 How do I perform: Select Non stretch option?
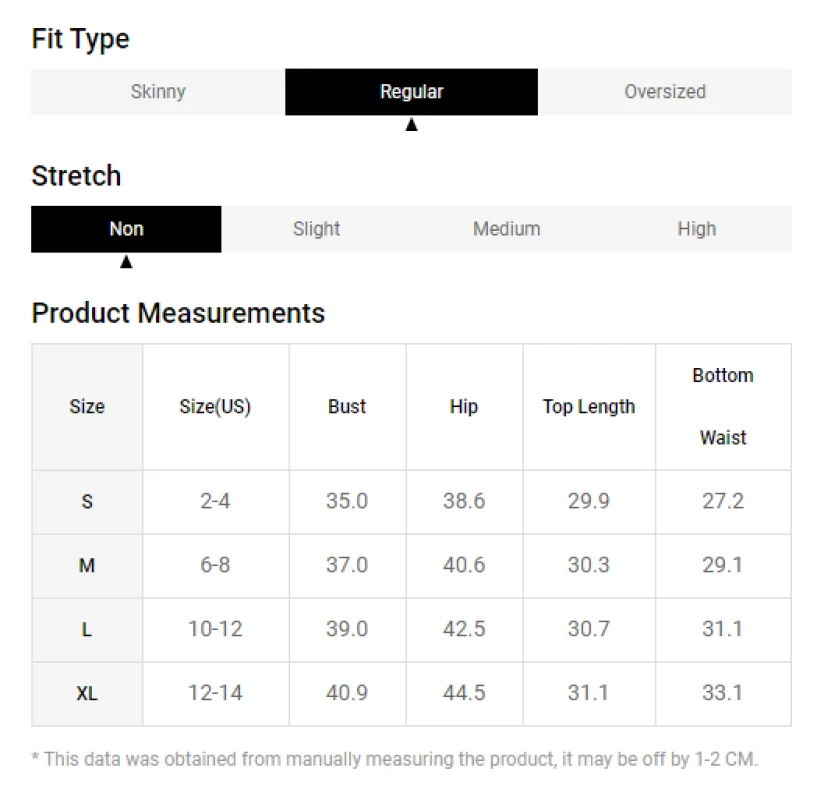pyautogui.click(x=126, y=229)
